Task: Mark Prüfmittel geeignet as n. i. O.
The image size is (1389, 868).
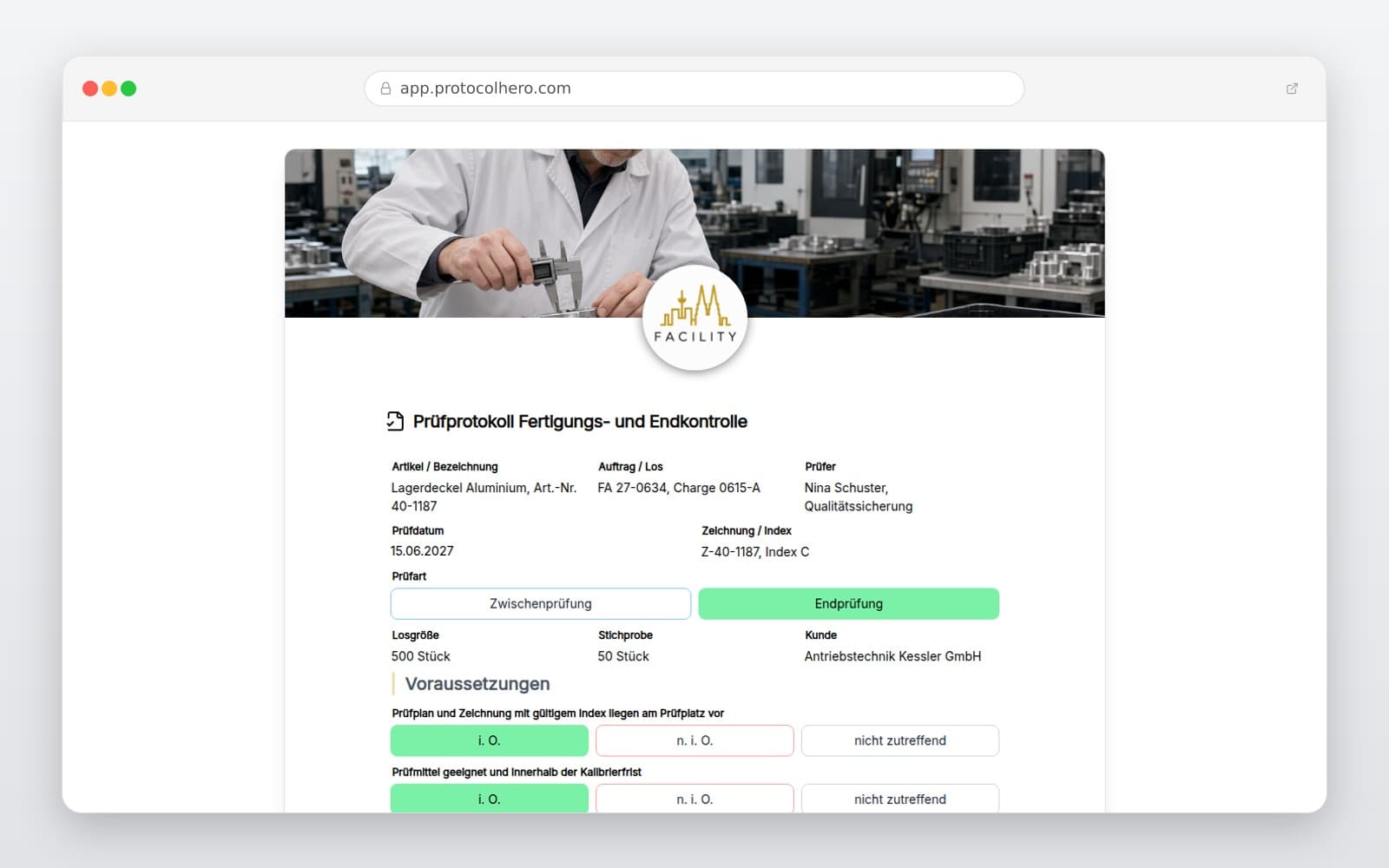Action: tap(694, 799)
